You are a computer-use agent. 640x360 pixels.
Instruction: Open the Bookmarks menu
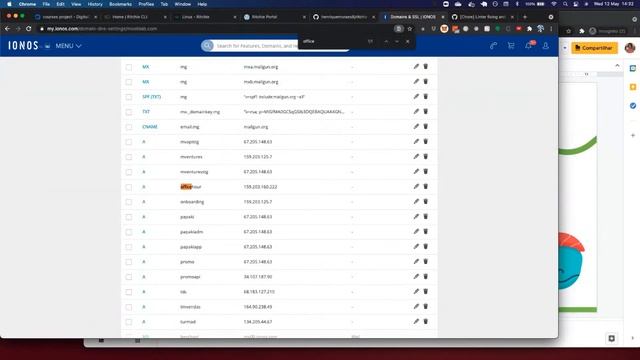coord(120,4)
